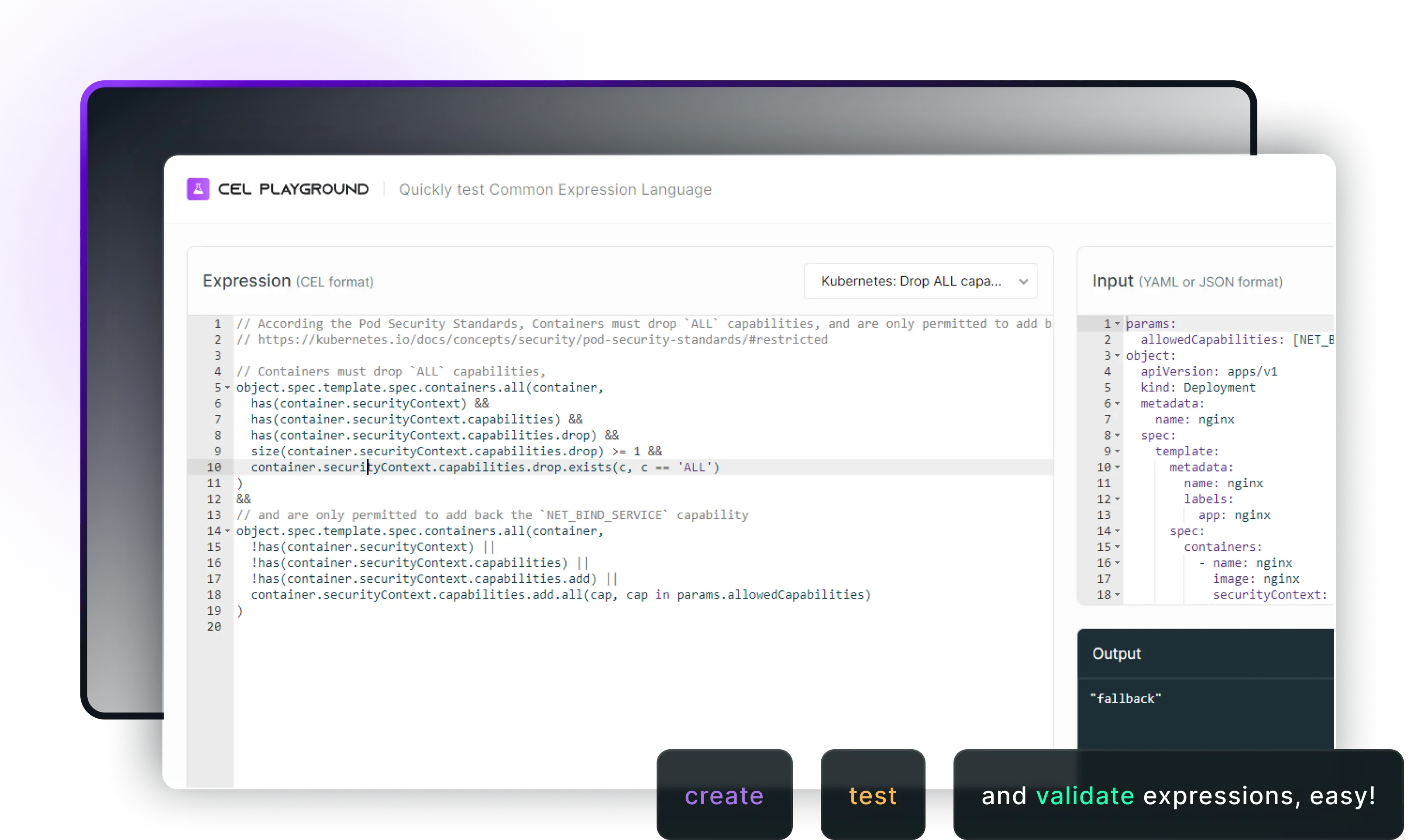Place cursor in expression editor line 18
The image size is (1411, 840).
pyautogui.click(x=560, y=595)
